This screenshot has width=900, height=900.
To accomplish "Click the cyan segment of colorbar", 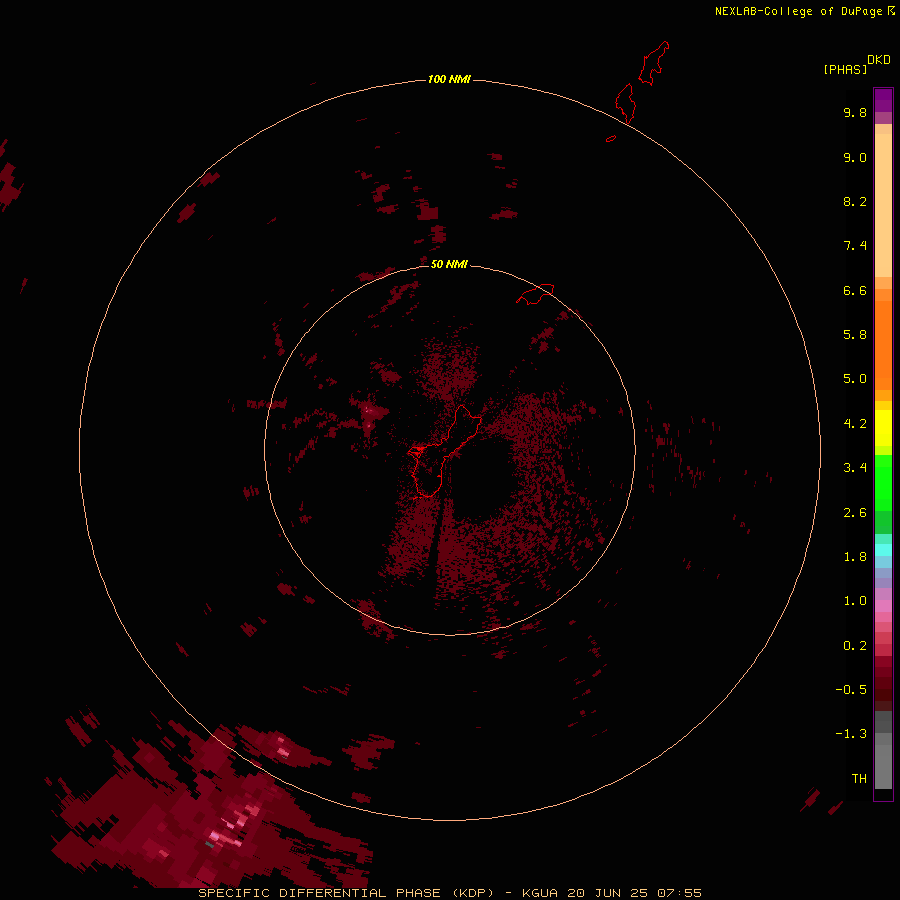I will pos(883,550).
